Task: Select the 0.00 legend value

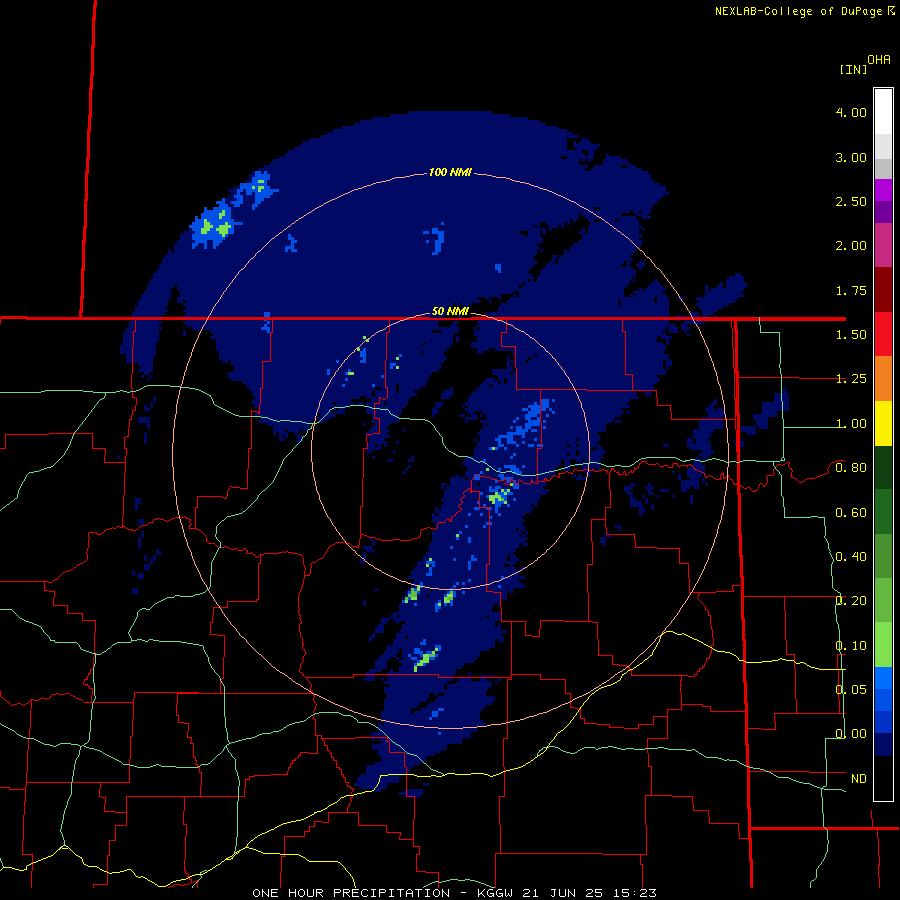Action: [x=851, y=734]
